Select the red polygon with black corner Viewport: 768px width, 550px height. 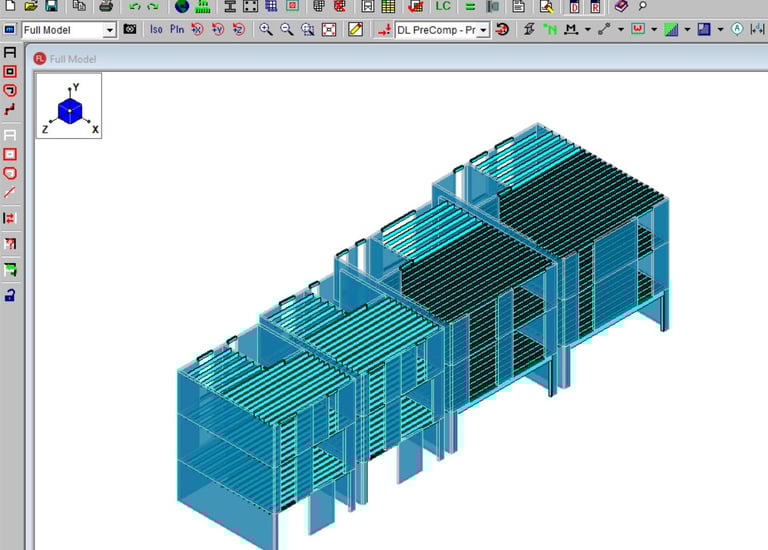pyautogui.click(x=10, y=90)
